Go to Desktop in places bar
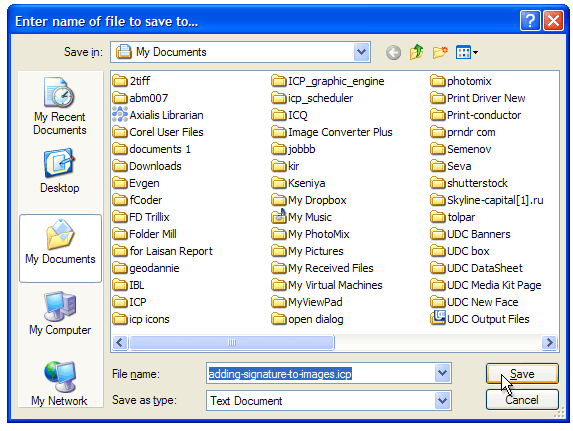The width and height of the screenshot is (573, 431). 60,171
